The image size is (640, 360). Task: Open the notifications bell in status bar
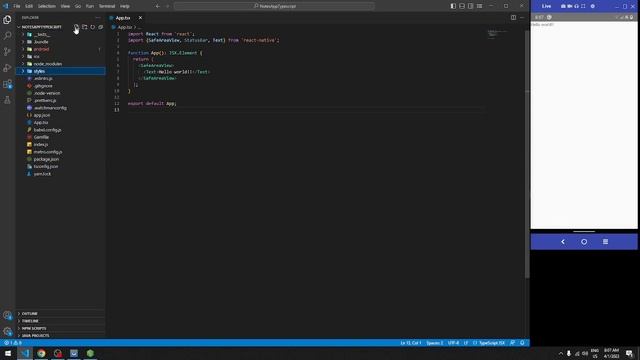point(522,343)
